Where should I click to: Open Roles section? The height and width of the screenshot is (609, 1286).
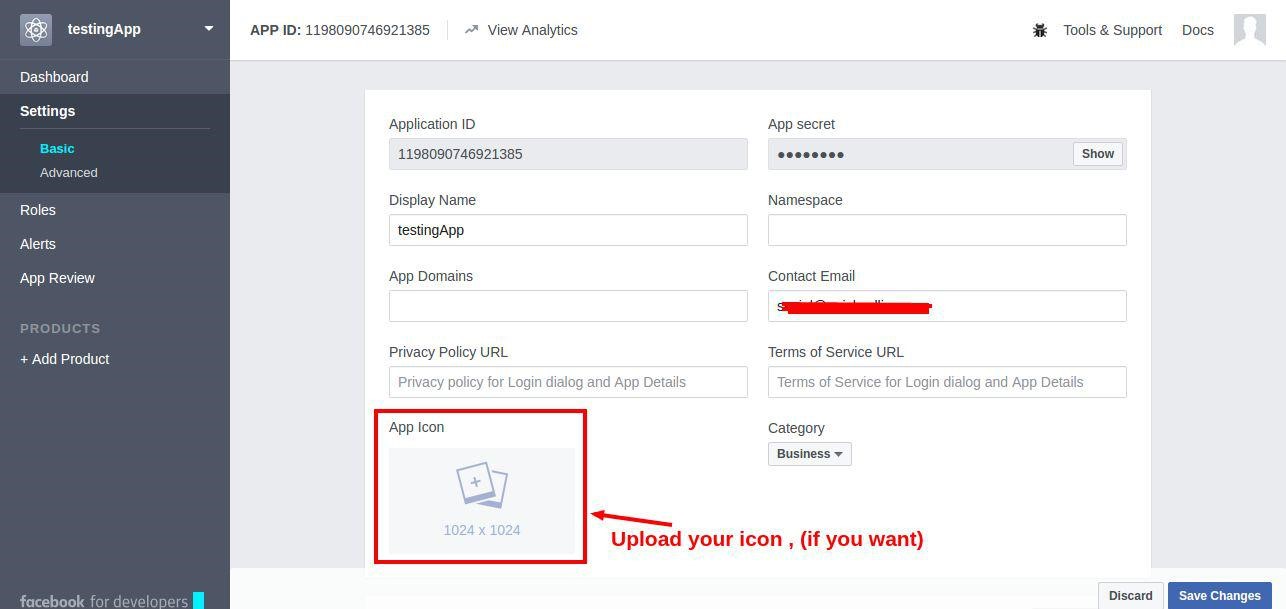[38, 210]
